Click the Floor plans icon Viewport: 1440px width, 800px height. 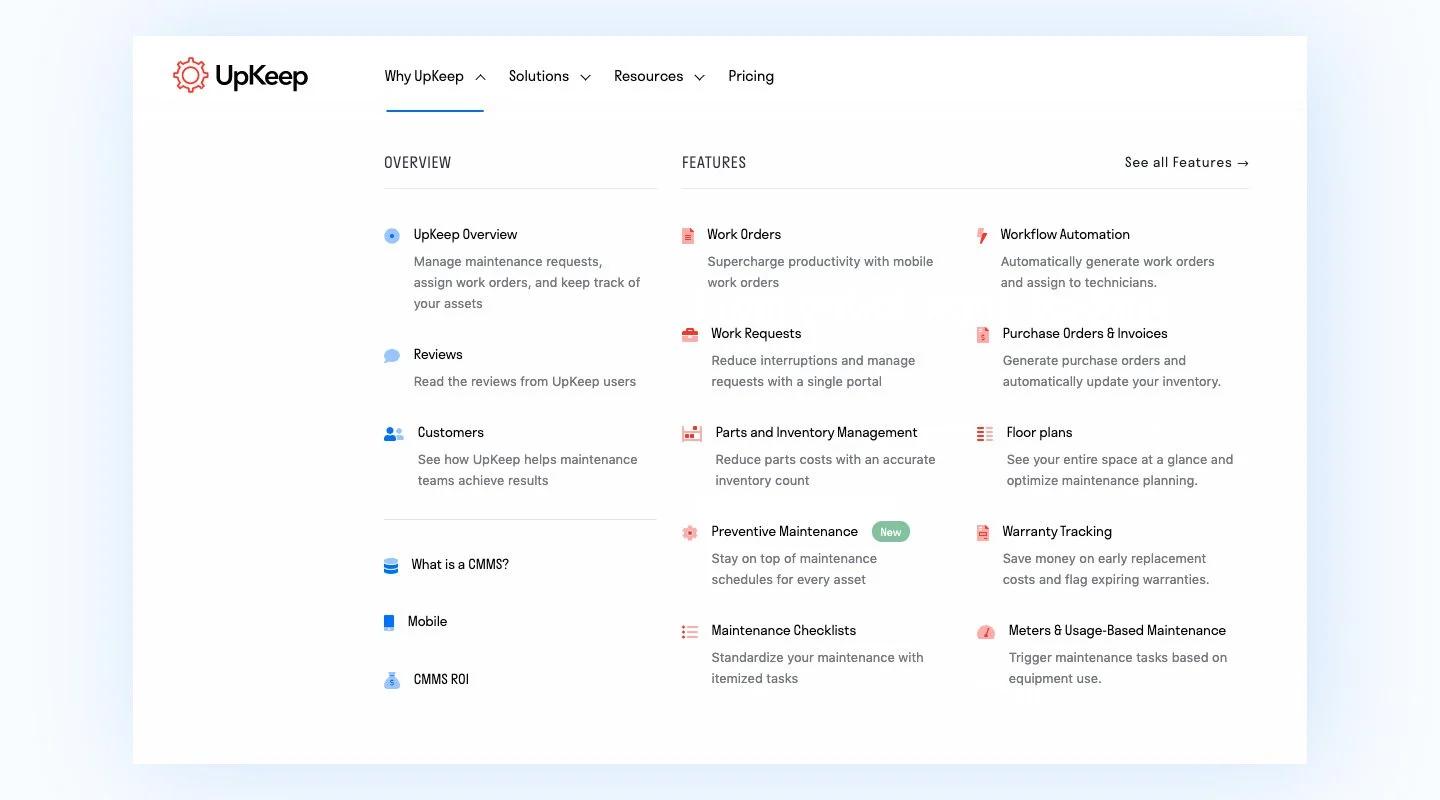pyautogui.click(x=982, y=433)
